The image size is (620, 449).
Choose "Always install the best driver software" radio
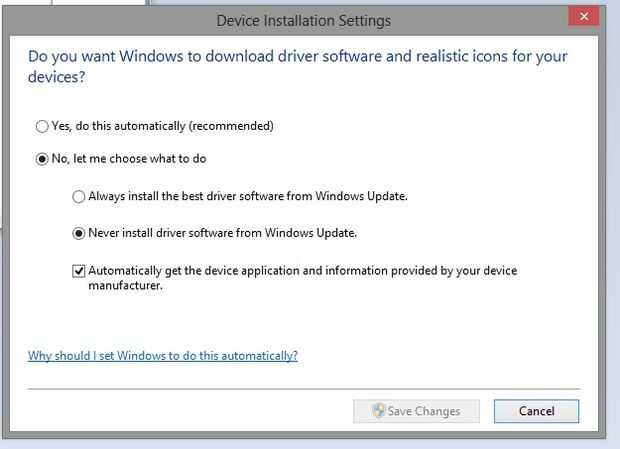point(78,197)
